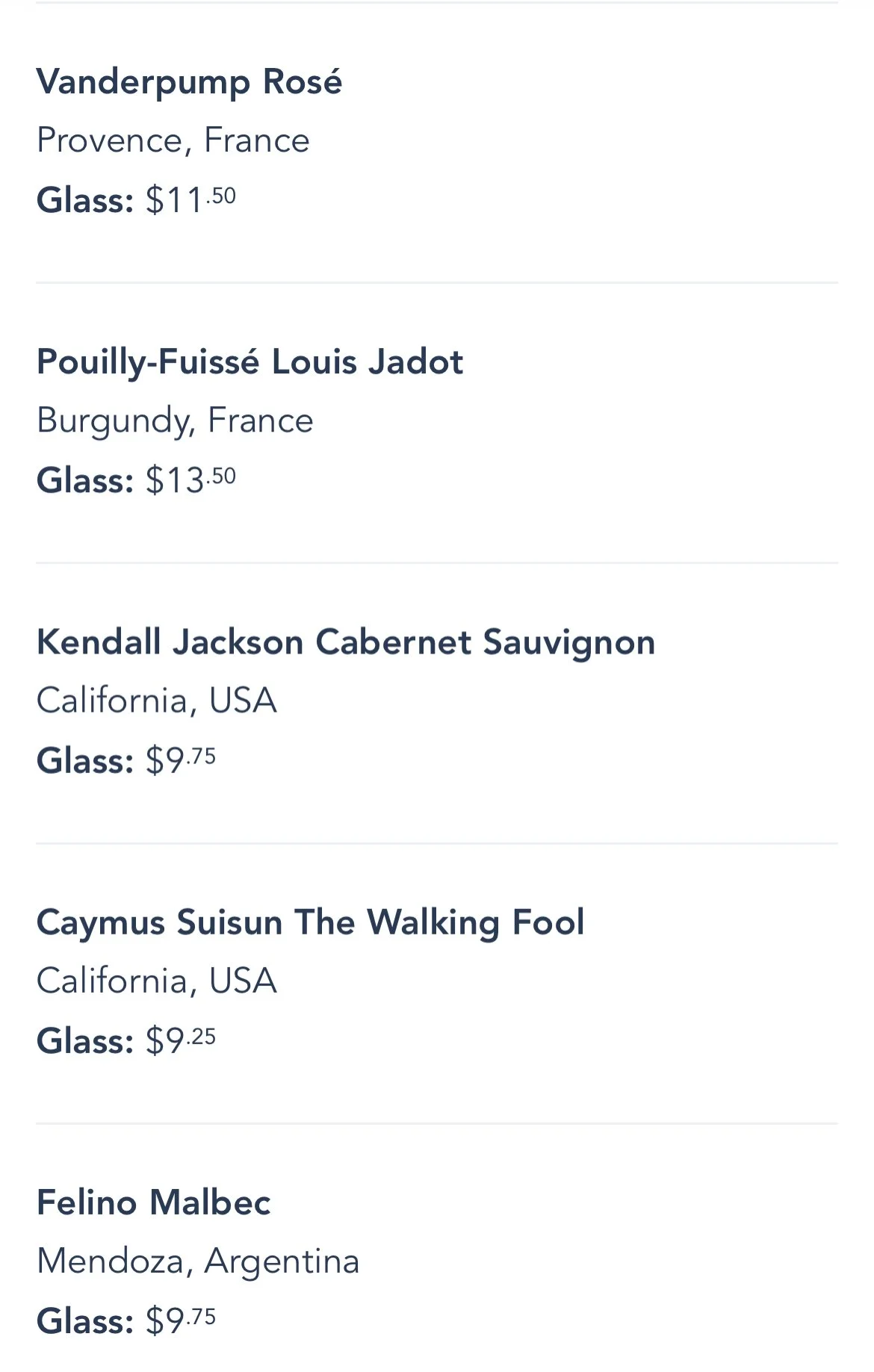Image resolution: width=874 pixels, height=1372 pixels.
Task: Select the $13.50 glass price
Action: (191, 479)
